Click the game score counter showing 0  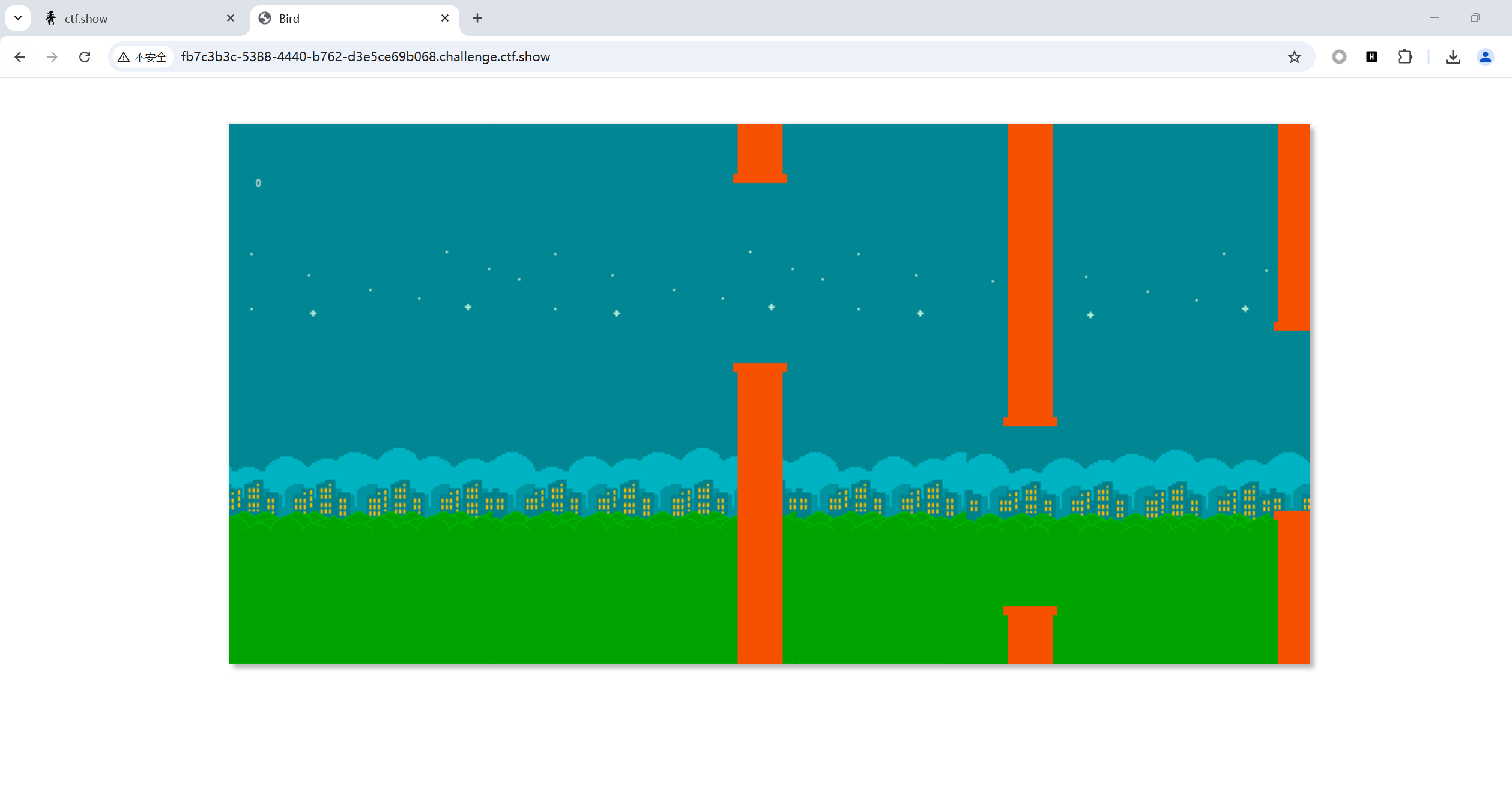click(x=258, y=183)
